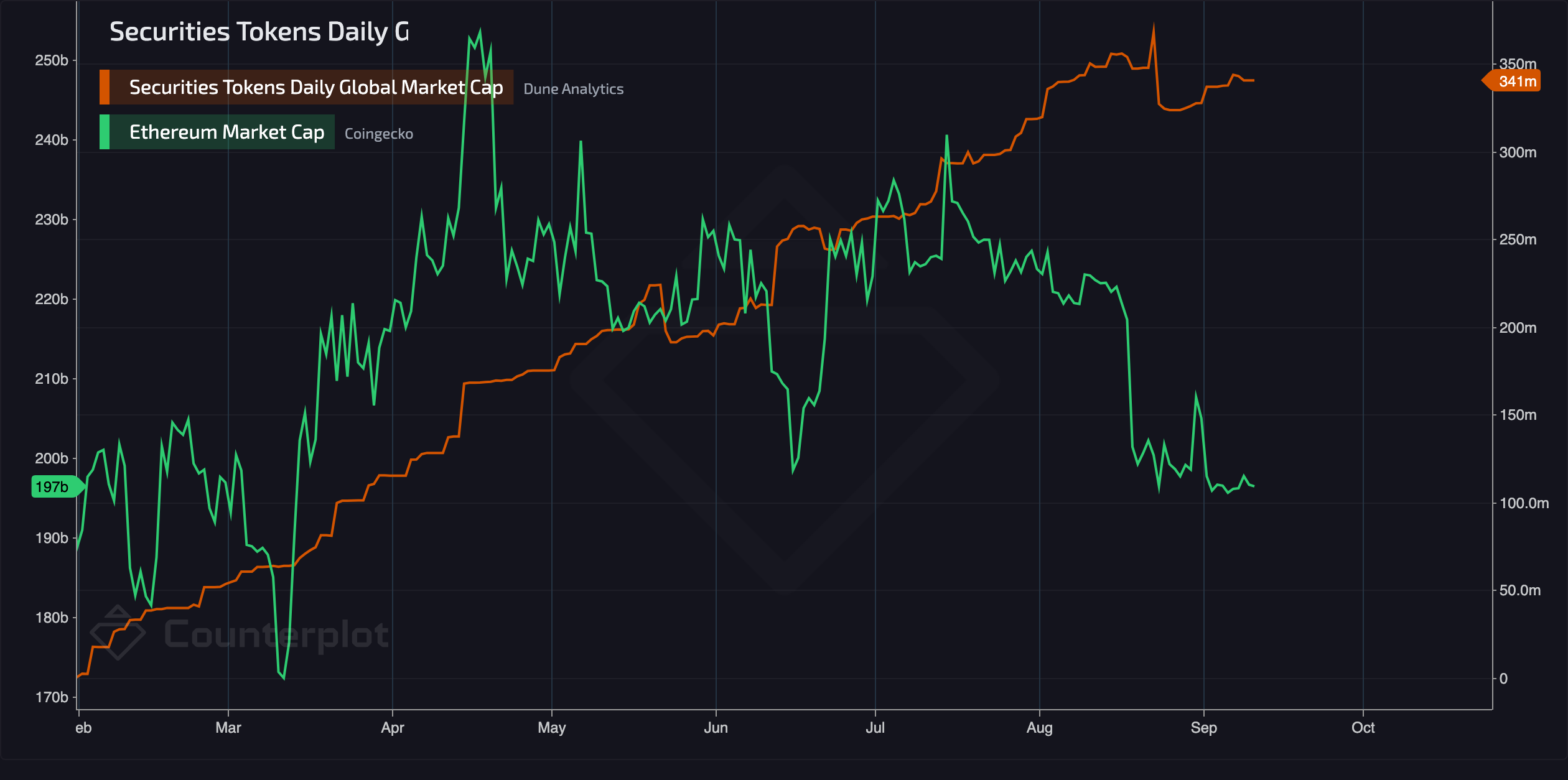Screen dimensions: 1568x780
Task: Click the Jun x-axis label
Action: [x=716, y=728]
